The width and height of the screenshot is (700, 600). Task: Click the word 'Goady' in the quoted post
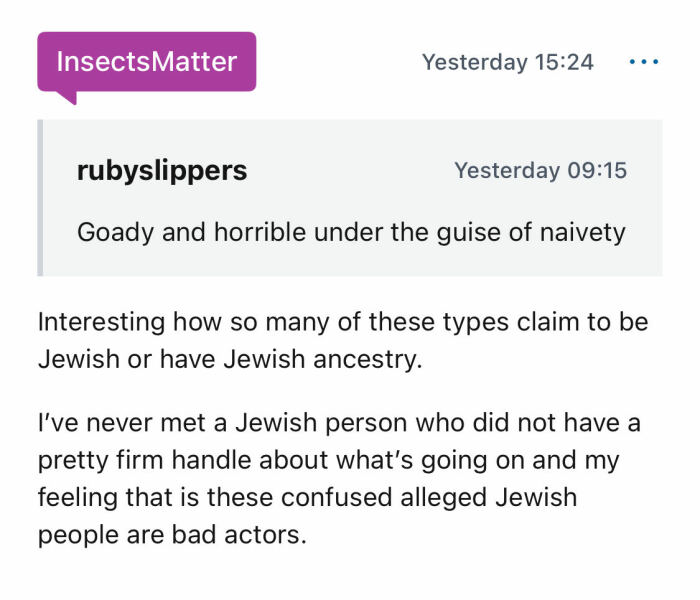click(108, 232)
